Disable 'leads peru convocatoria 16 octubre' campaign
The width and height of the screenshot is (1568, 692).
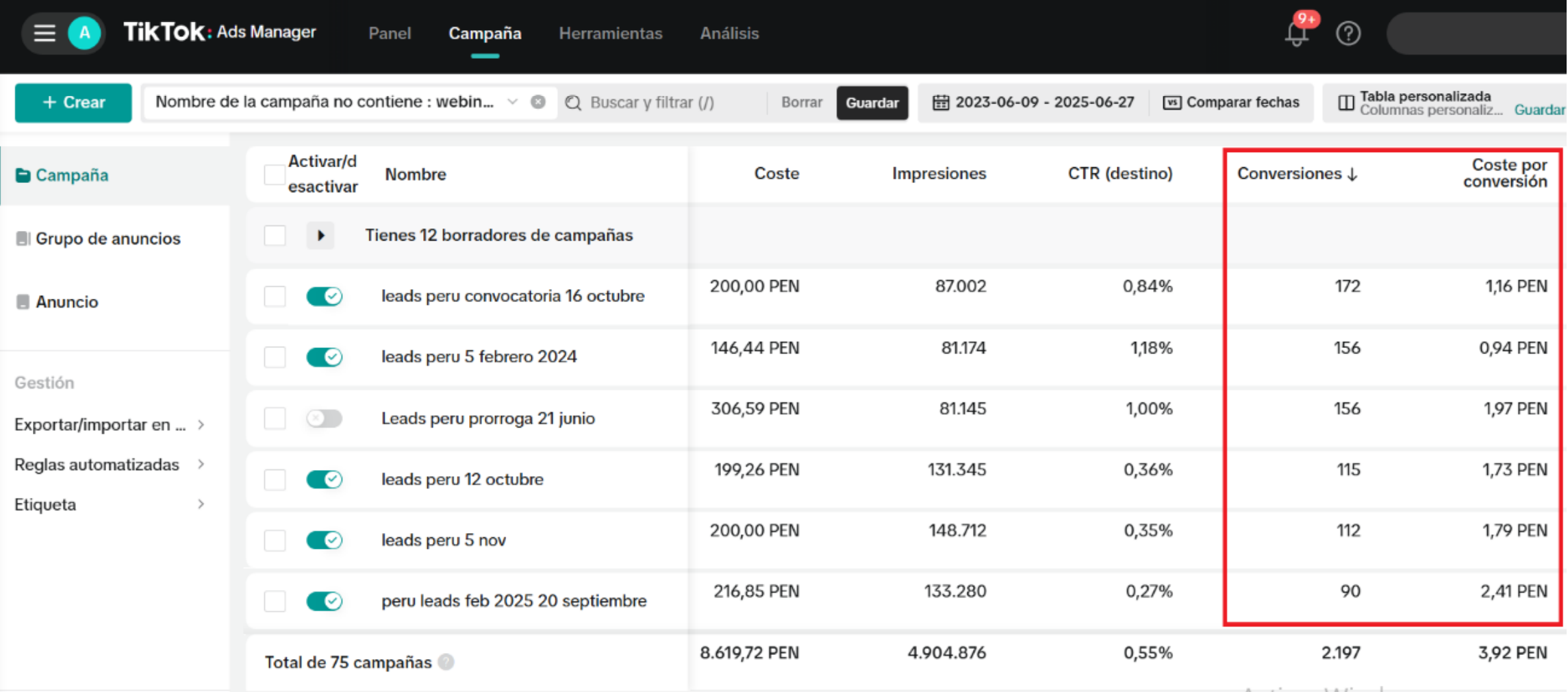[x=324, y=296]
